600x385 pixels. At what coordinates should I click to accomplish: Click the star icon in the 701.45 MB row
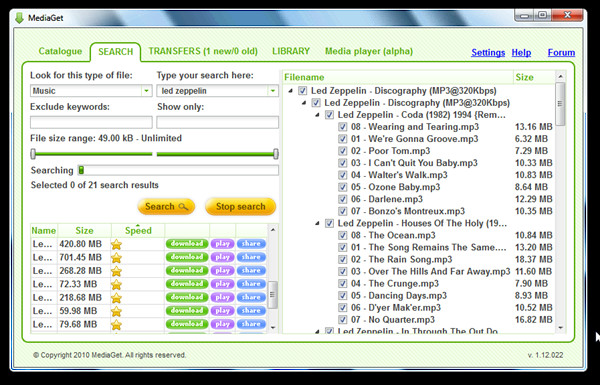(116, 258)
